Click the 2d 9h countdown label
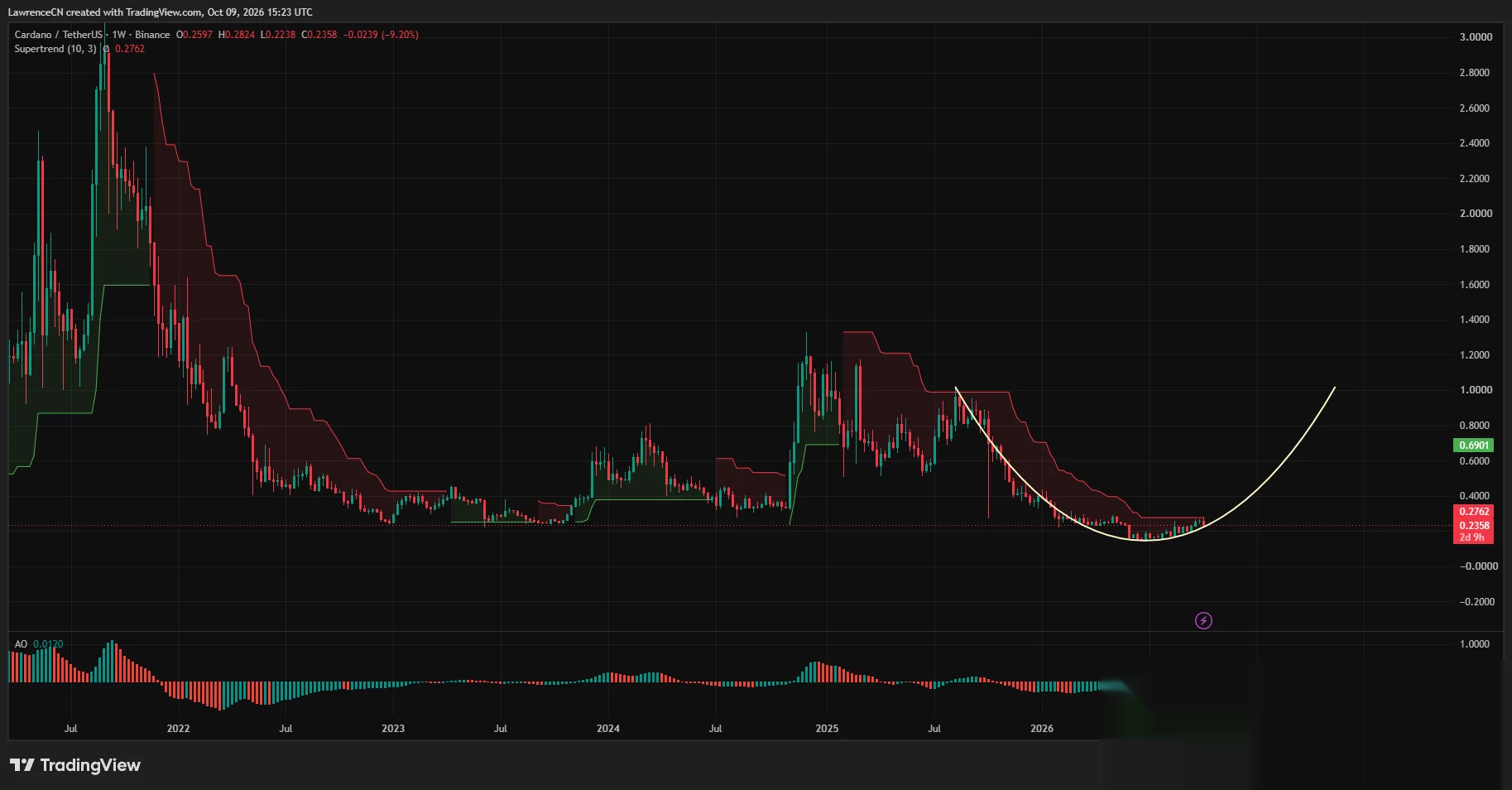Image resolution: width=1512 pixels, height=790 pixels. 1473,537
